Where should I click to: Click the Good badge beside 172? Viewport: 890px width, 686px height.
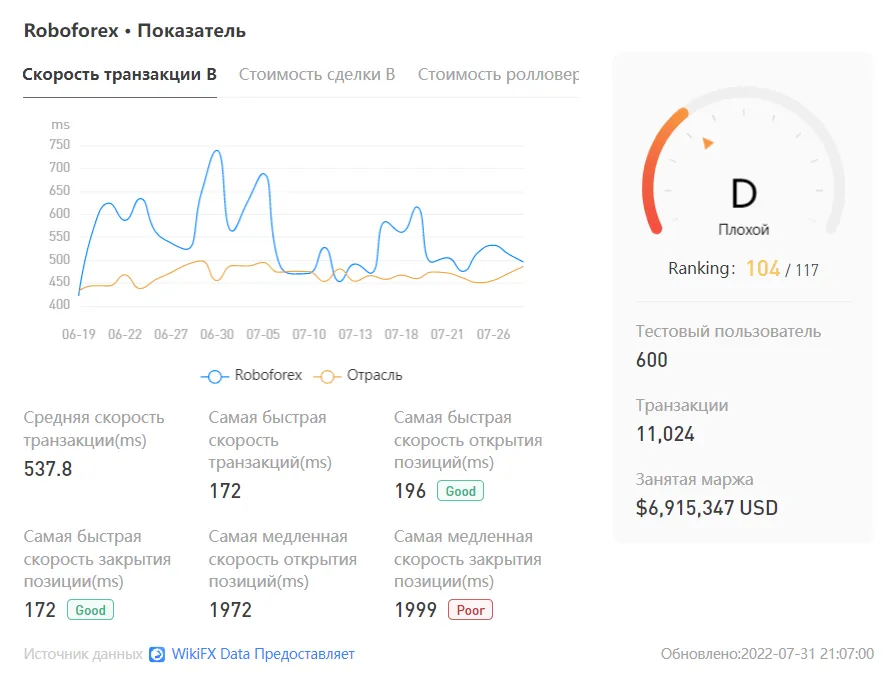tap(90, 610)
